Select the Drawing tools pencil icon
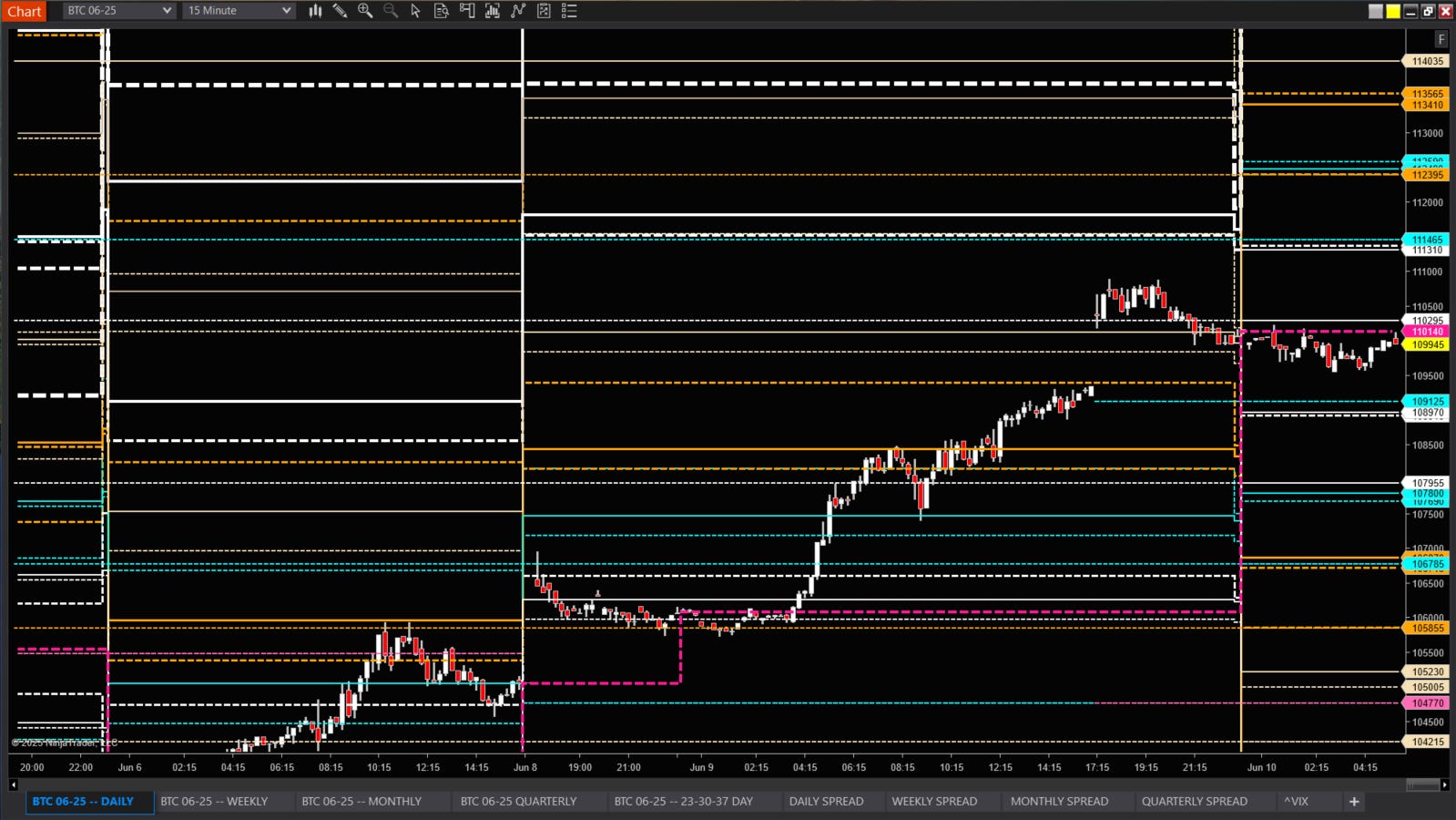This screenshot has width=1456, height=820. [x=340, y=11]
